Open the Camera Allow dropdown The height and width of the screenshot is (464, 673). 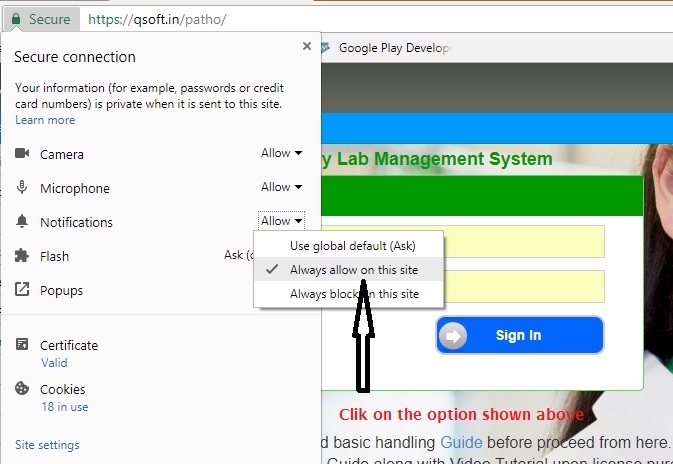pos(281,153)
